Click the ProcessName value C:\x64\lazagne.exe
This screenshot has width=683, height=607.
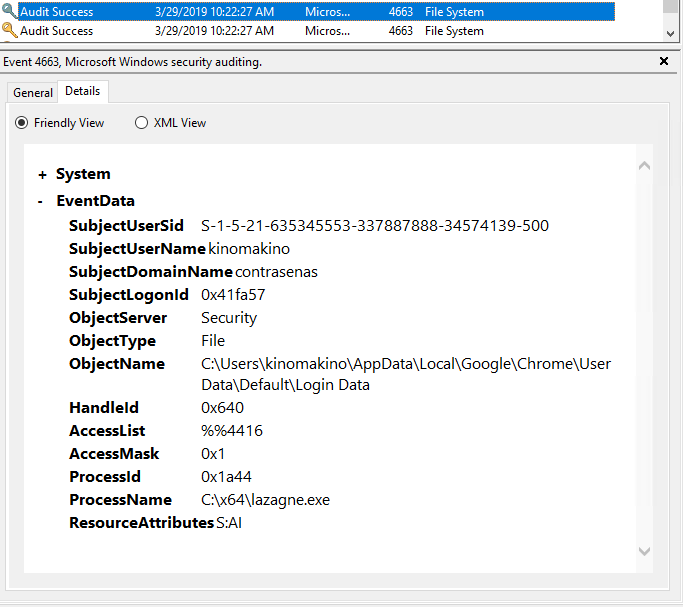[265, 499]
